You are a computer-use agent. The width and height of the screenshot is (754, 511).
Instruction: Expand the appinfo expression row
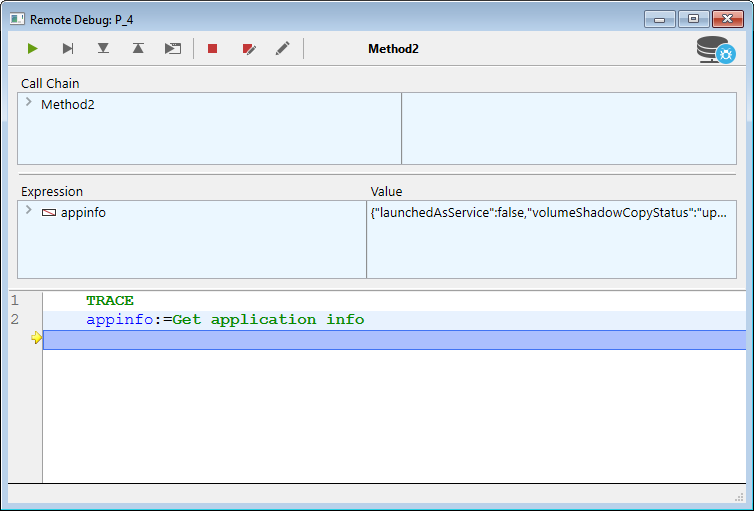click(29, 211)
